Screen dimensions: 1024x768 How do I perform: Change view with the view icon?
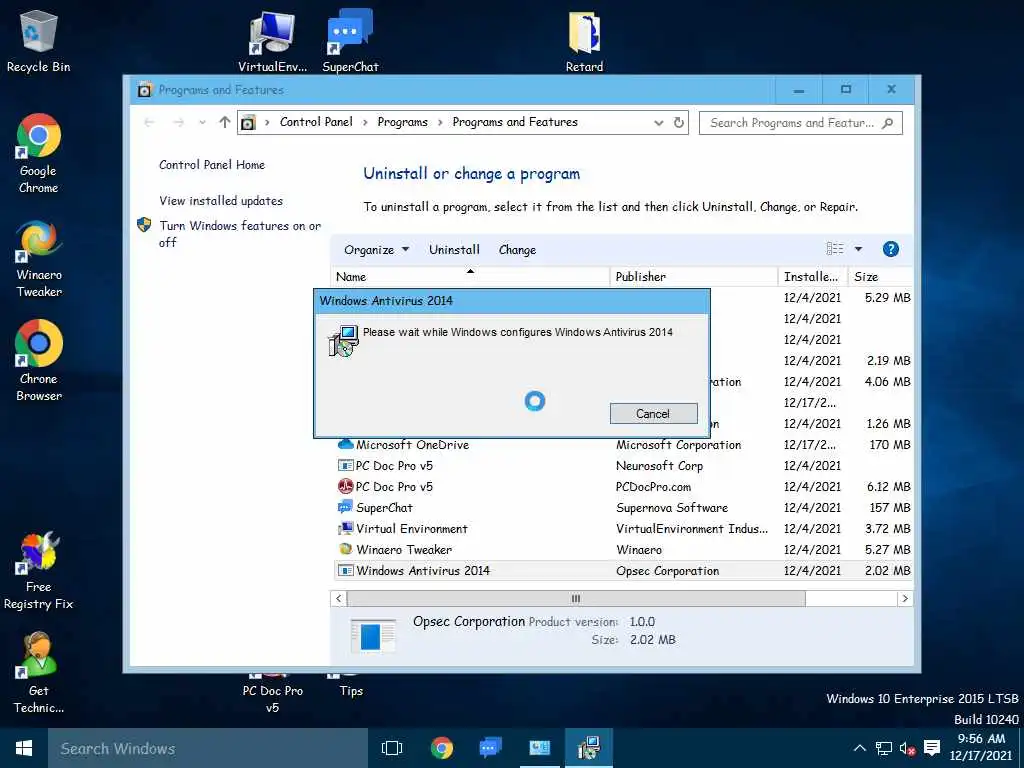[835, 249]
